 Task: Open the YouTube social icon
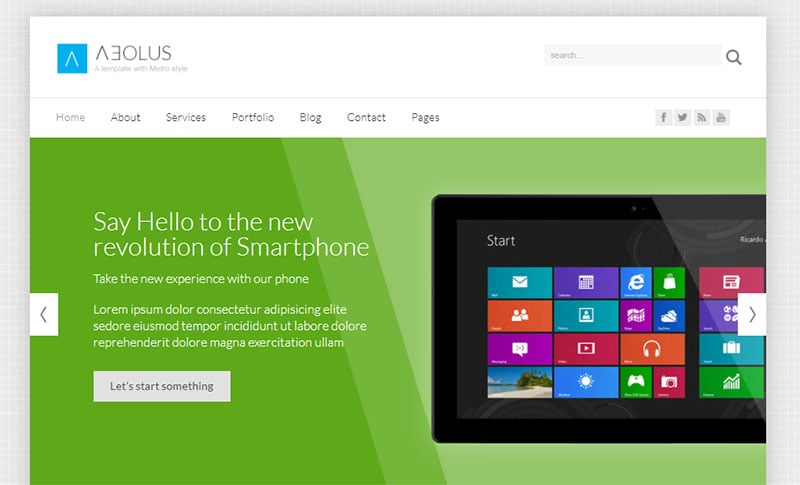721,117
